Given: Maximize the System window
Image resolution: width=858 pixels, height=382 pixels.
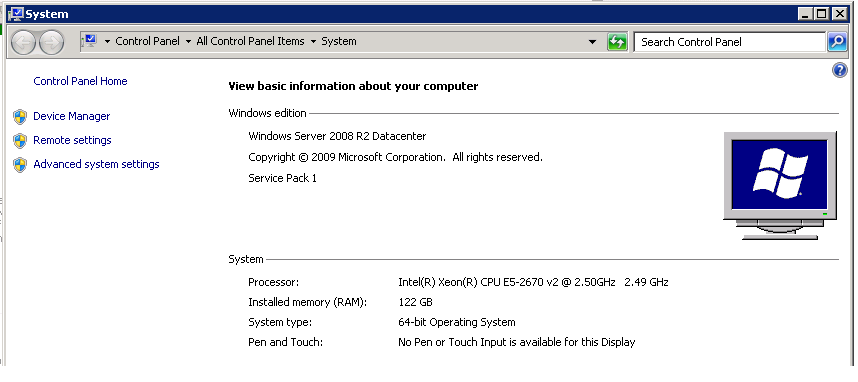Looking at the screenshot, I should [x=822, y=14].
